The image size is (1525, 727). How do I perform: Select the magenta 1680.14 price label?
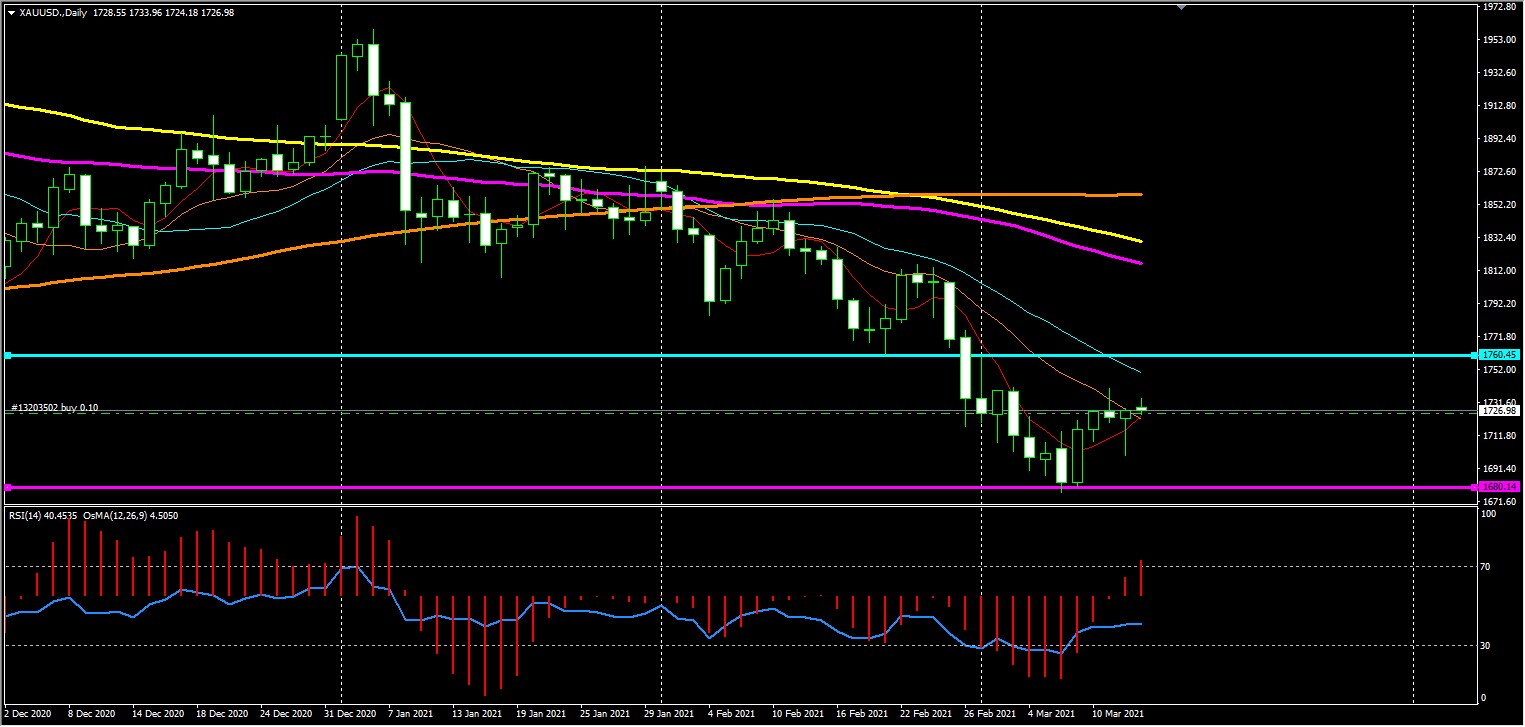[x=1500, y=487]
